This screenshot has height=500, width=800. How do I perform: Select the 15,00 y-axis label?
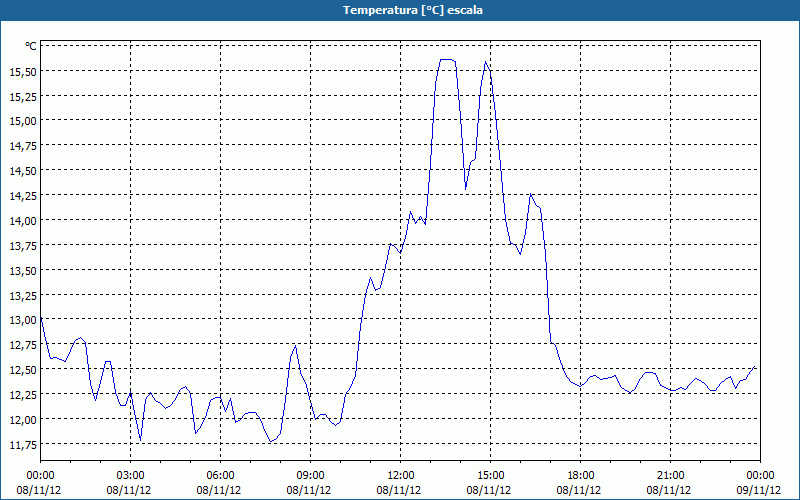tap(23, 121)
